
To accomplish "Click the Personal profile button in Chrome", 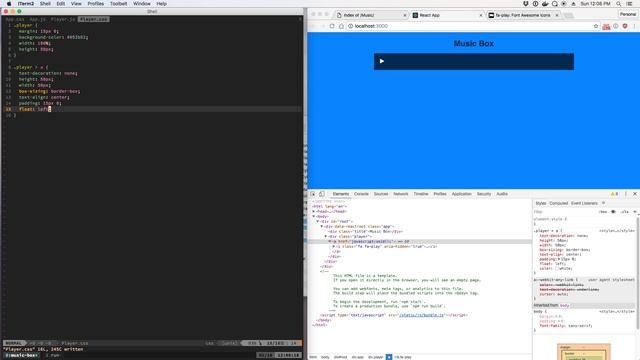I will (x=628, y=14).
